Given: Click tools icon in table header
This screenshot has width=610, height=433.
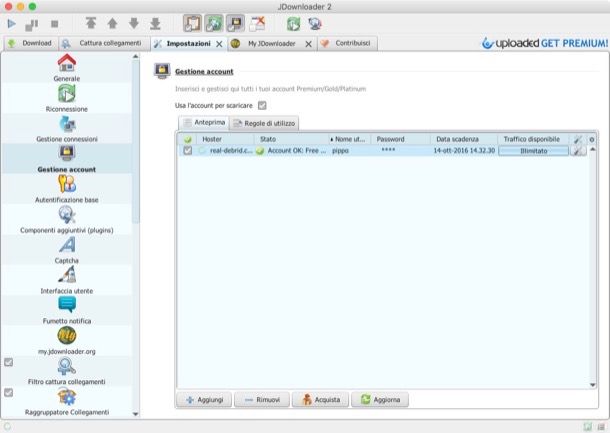Looking at the screenshot, I should coord(578,139).
